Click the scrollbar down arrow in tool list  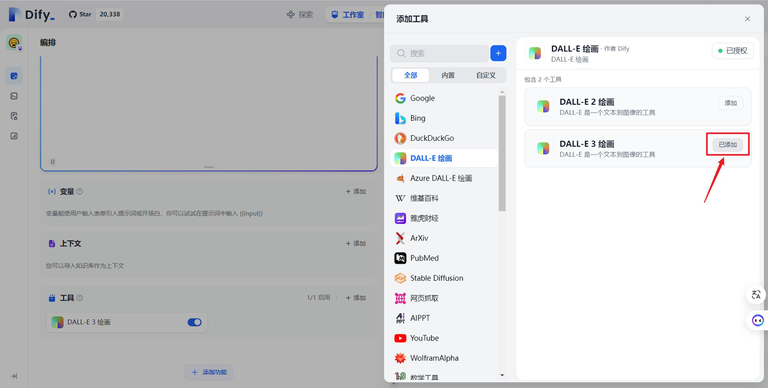[502, 375]
